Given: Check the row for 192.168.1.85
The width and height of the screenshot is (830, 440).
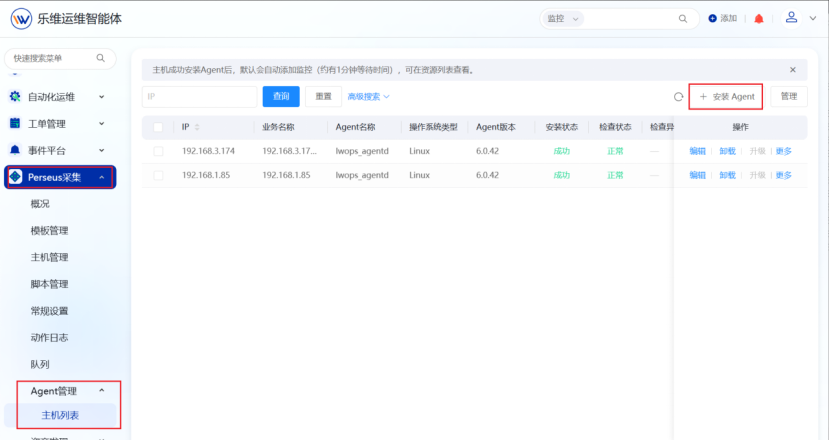Looking at the screenshot, I should (158, 175).
